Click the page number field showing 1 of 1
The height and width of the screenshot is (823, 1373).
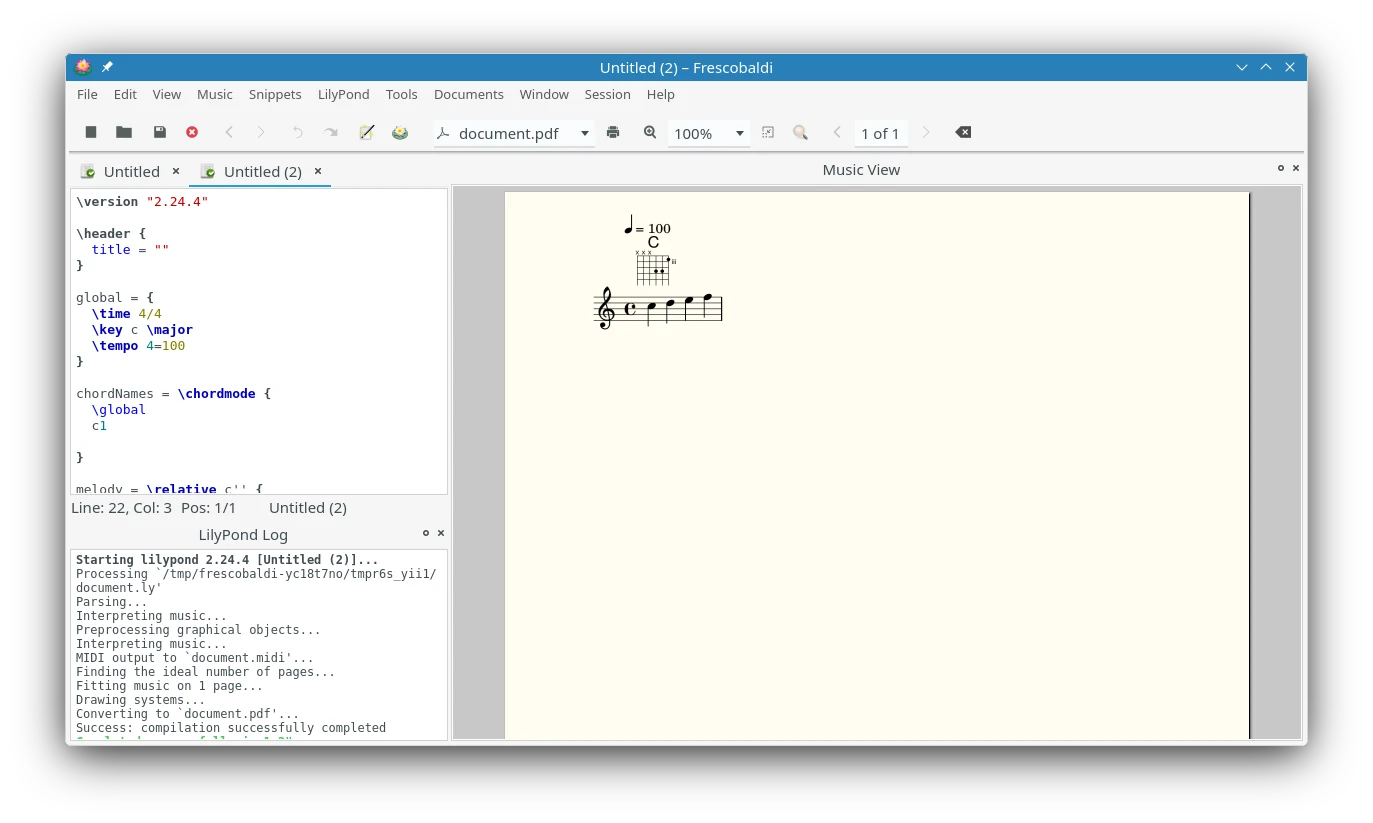[x=880, y=133]
